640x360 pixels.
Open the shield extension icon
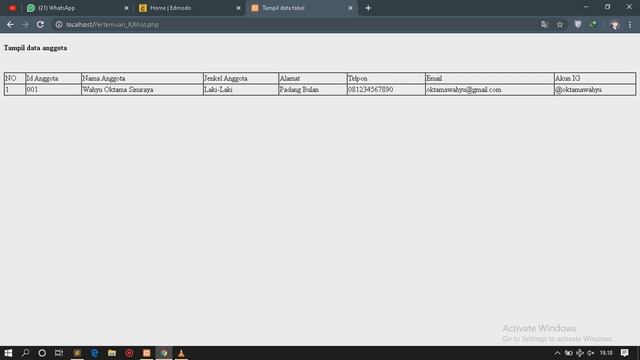point(578,24)
